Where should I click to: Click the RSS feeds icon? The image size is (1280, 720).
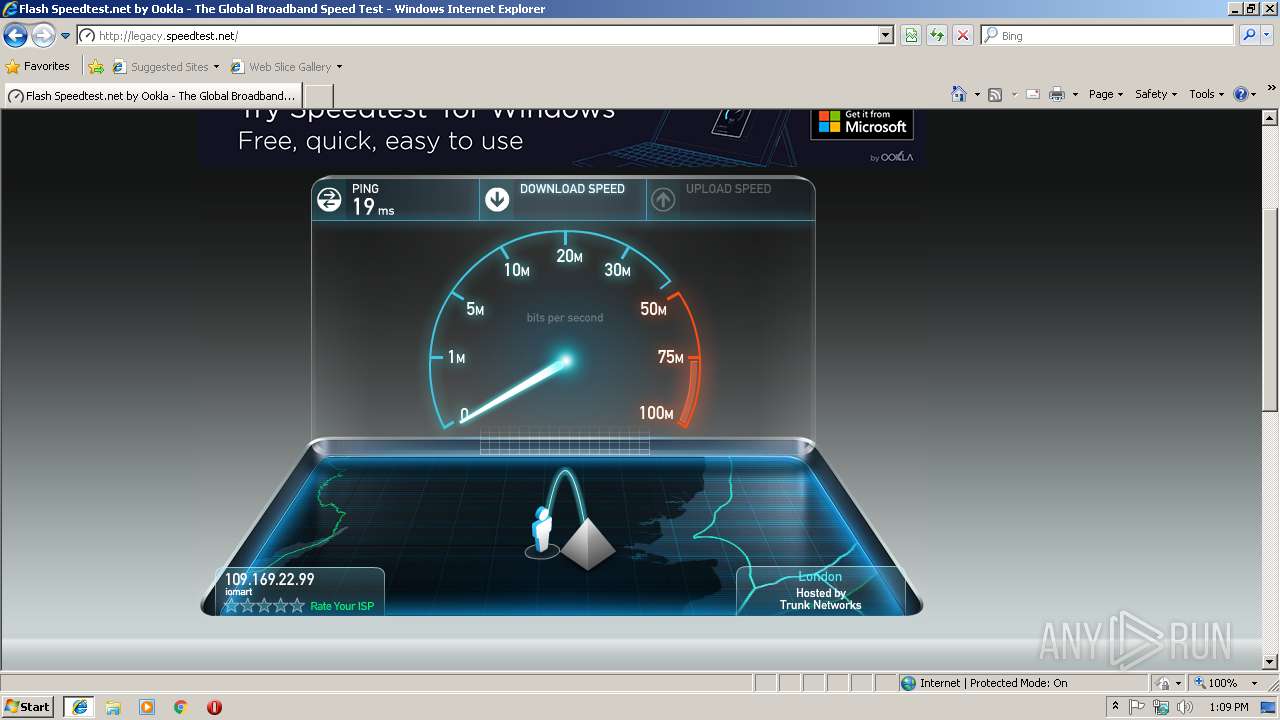[x=995, y=94]
